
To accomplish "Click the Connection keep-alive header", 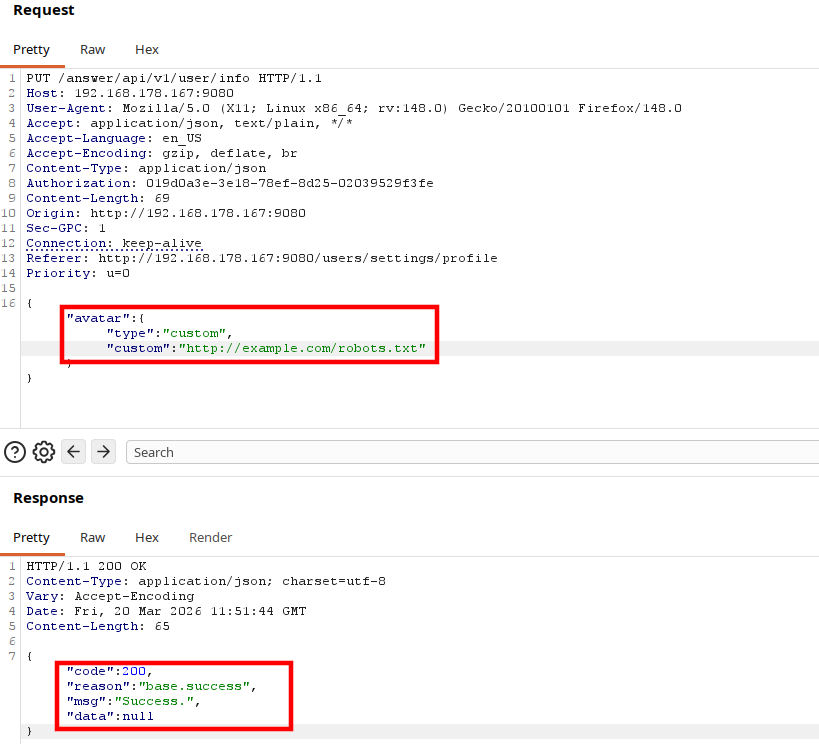I will (x=114, y=243).
